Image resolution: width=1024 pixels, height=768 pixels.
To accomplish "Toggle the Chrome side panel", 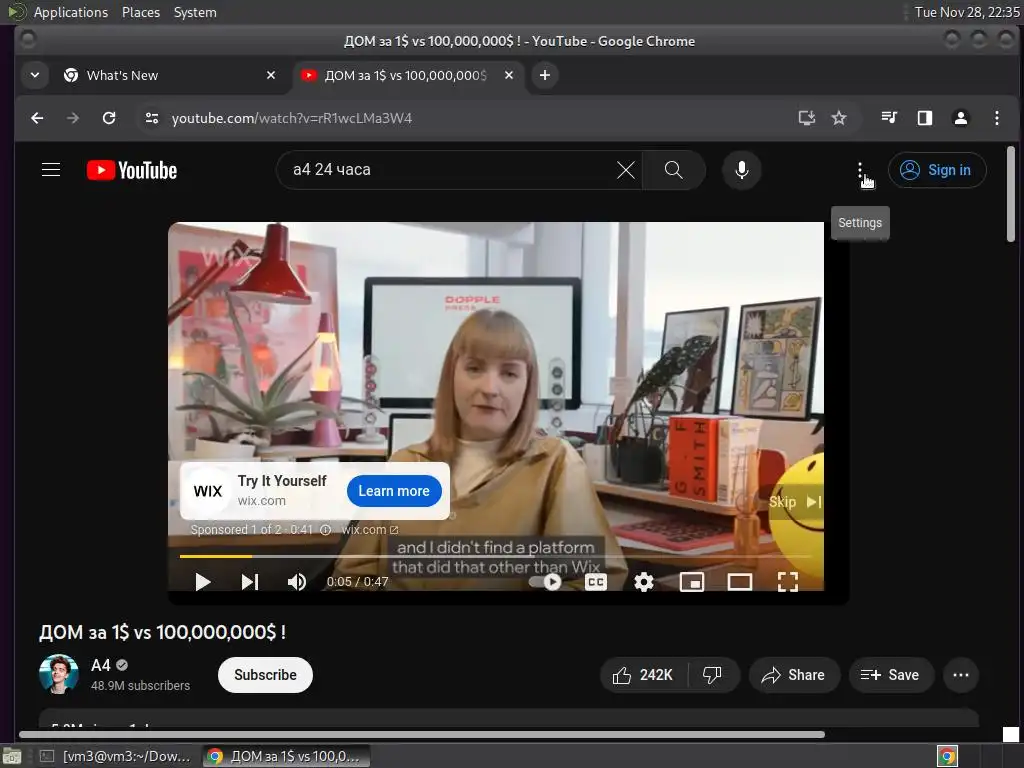I will pos(925,118).
